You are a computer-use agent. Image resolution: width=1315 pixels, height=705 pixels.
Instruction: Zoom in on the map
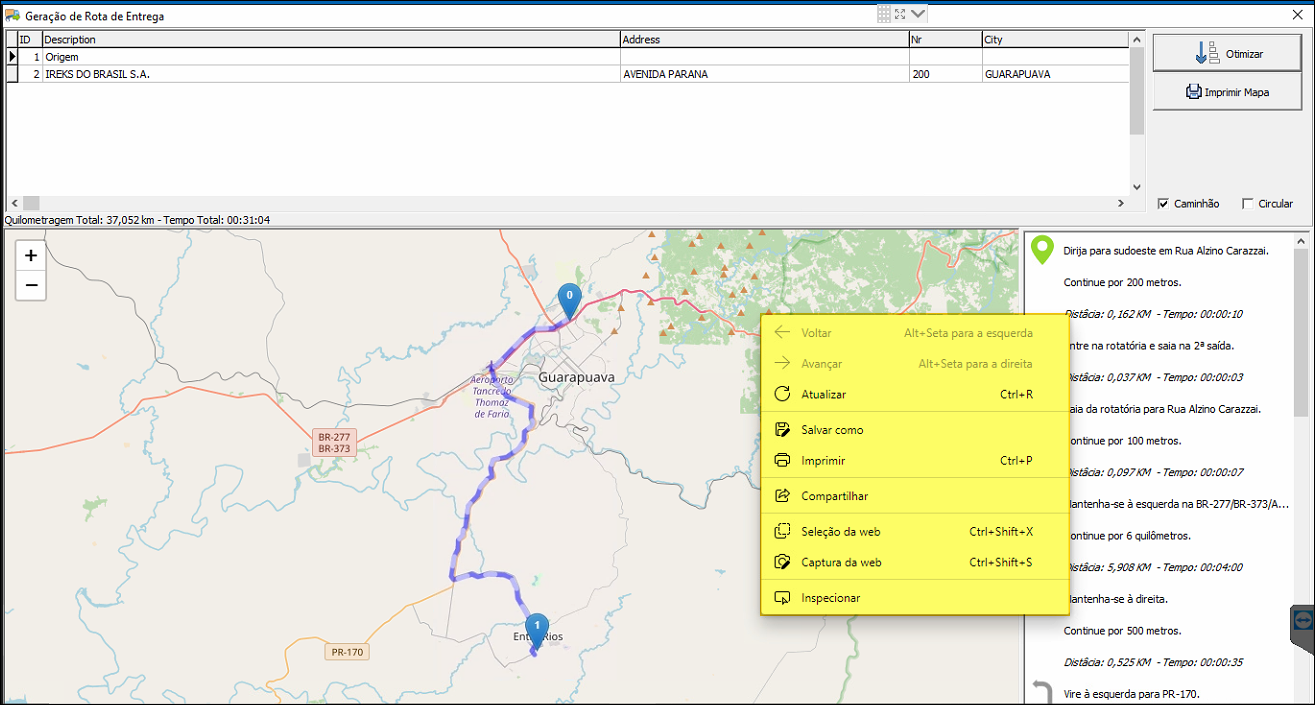coord(31,256)
